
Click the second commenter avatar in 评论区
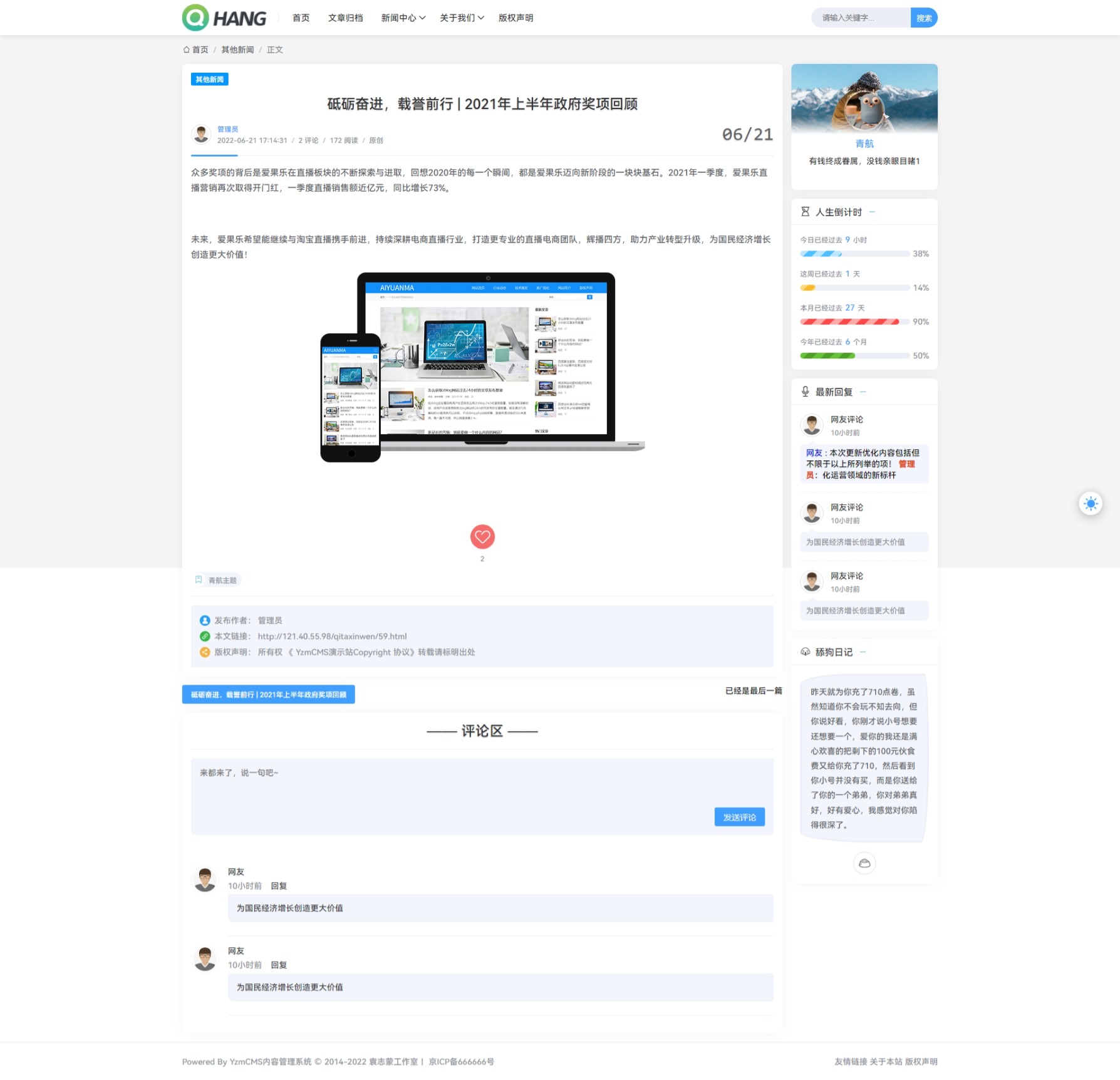click(x=205, y=958)
